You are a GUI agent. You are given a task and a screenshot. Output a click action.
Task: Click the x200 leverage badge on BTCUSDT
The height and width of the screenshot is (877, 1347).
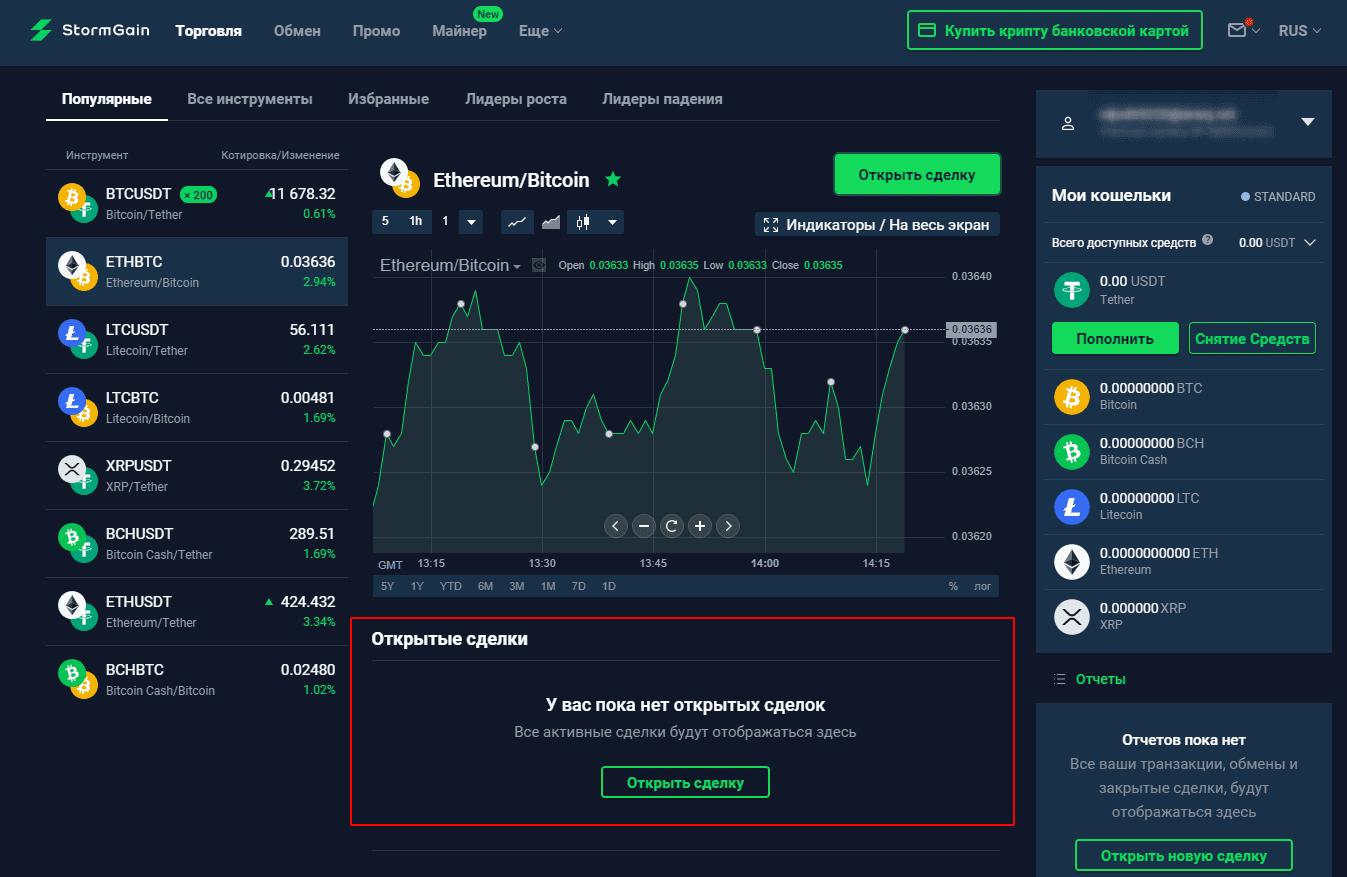(x=199, y=195)
